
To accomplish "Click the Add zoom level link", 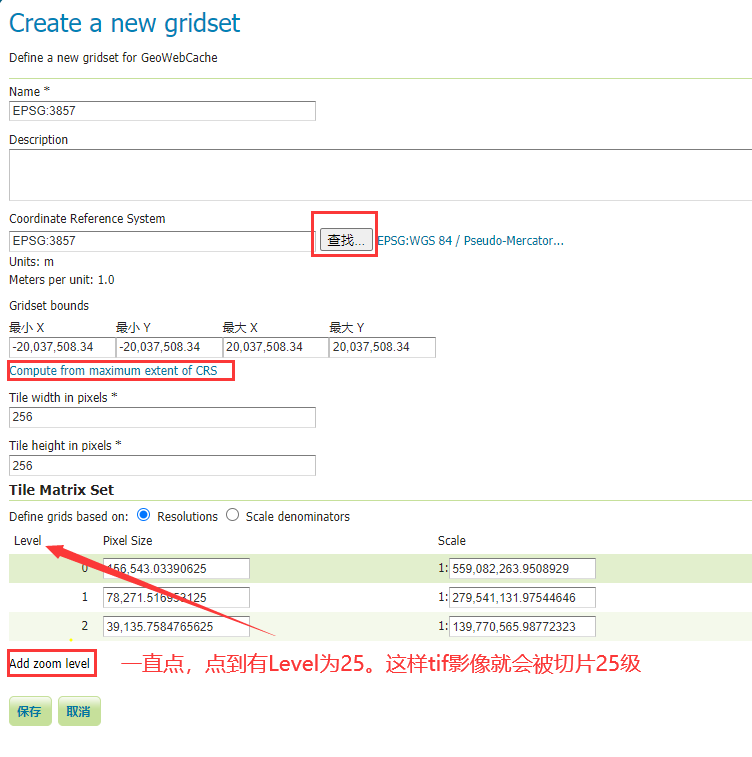I will coord(50,663).
